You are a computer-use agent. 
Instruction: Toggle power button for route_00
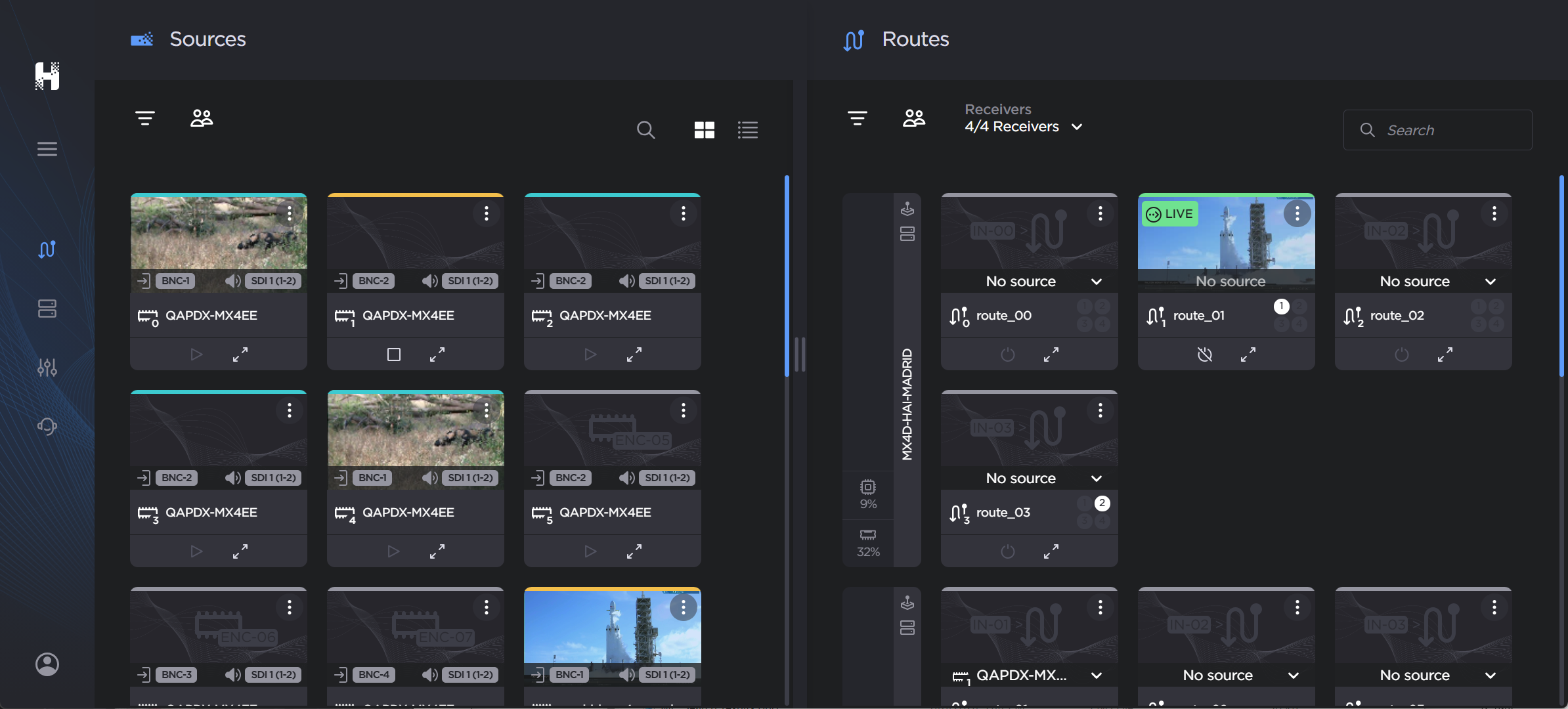(x=1006, y=353)
